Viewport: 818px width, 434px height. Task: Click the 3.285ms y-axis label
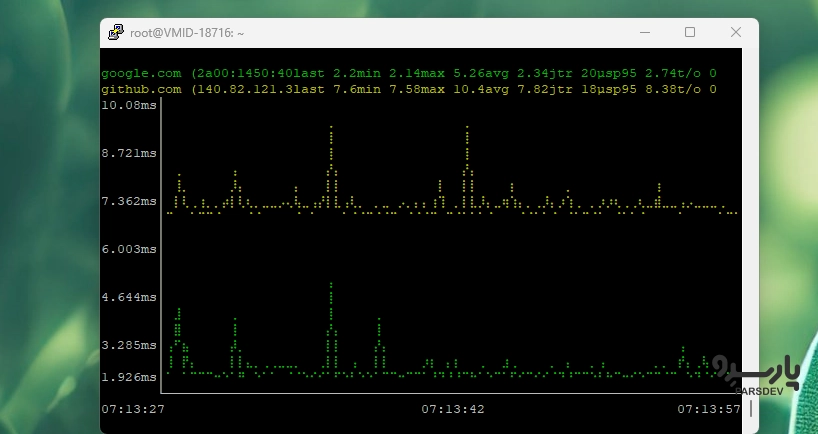[129, 345]
